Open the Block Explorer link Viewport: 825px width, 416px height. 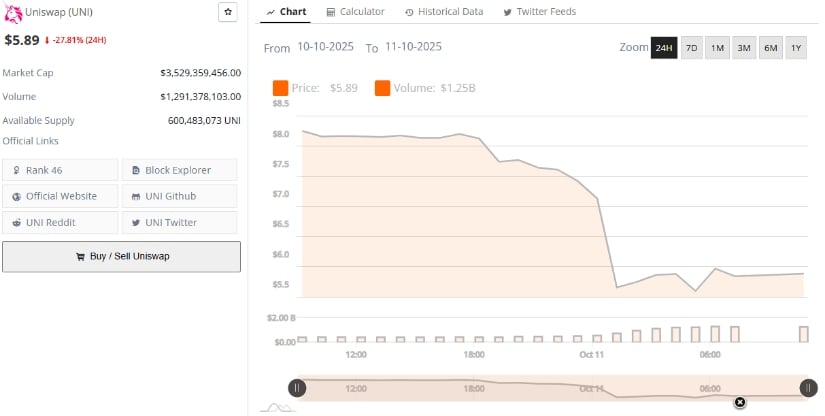179,170
